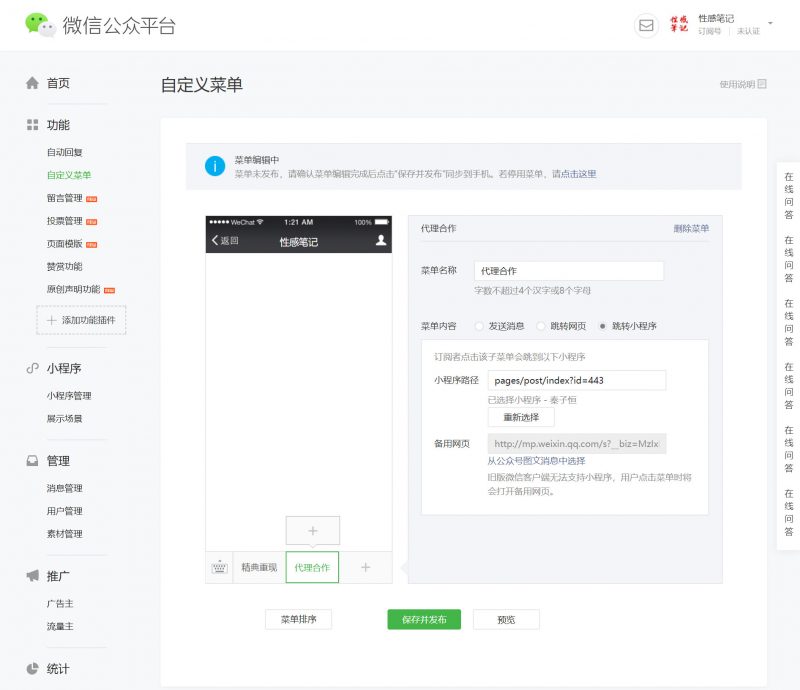The height and width of the screenshot is (690, 800).
Task: Click the 备用网页 URL field
Action: click(x=577, y=444)
